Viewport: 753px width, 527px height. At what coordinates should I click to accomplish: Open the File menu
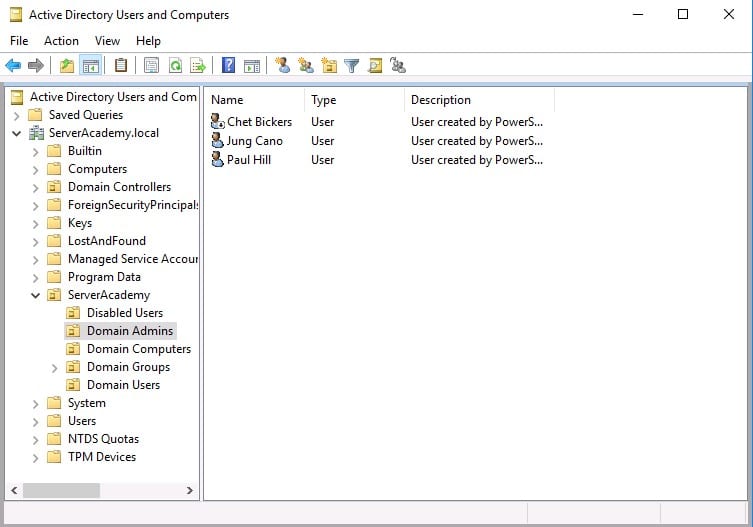pos(19,41)
